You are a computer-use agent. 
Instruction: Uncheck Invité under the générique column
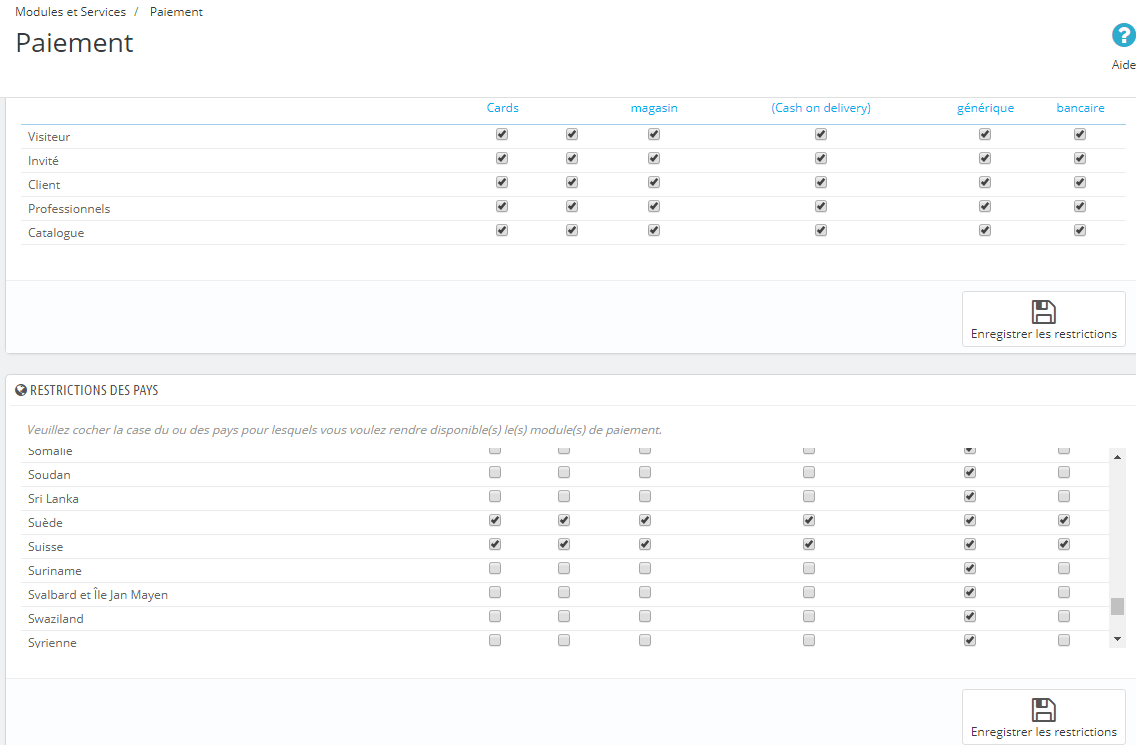tap(985, 158)
